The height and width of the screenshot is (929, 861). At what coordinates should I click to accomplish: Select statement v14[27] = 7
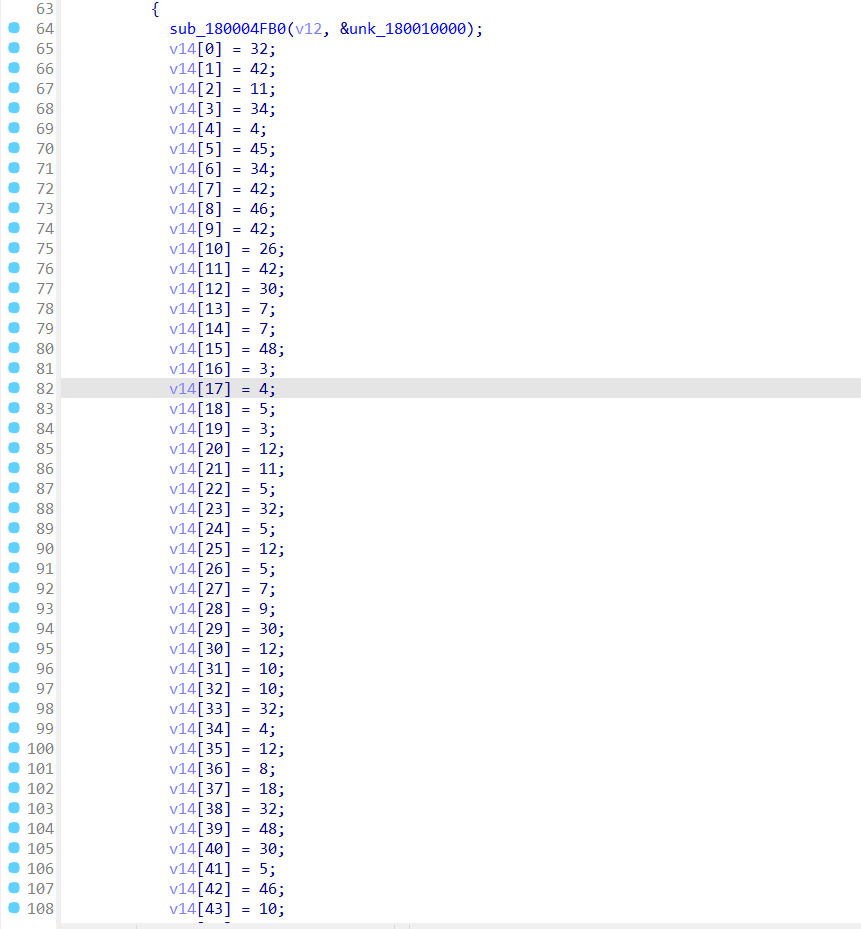(222, 589)
